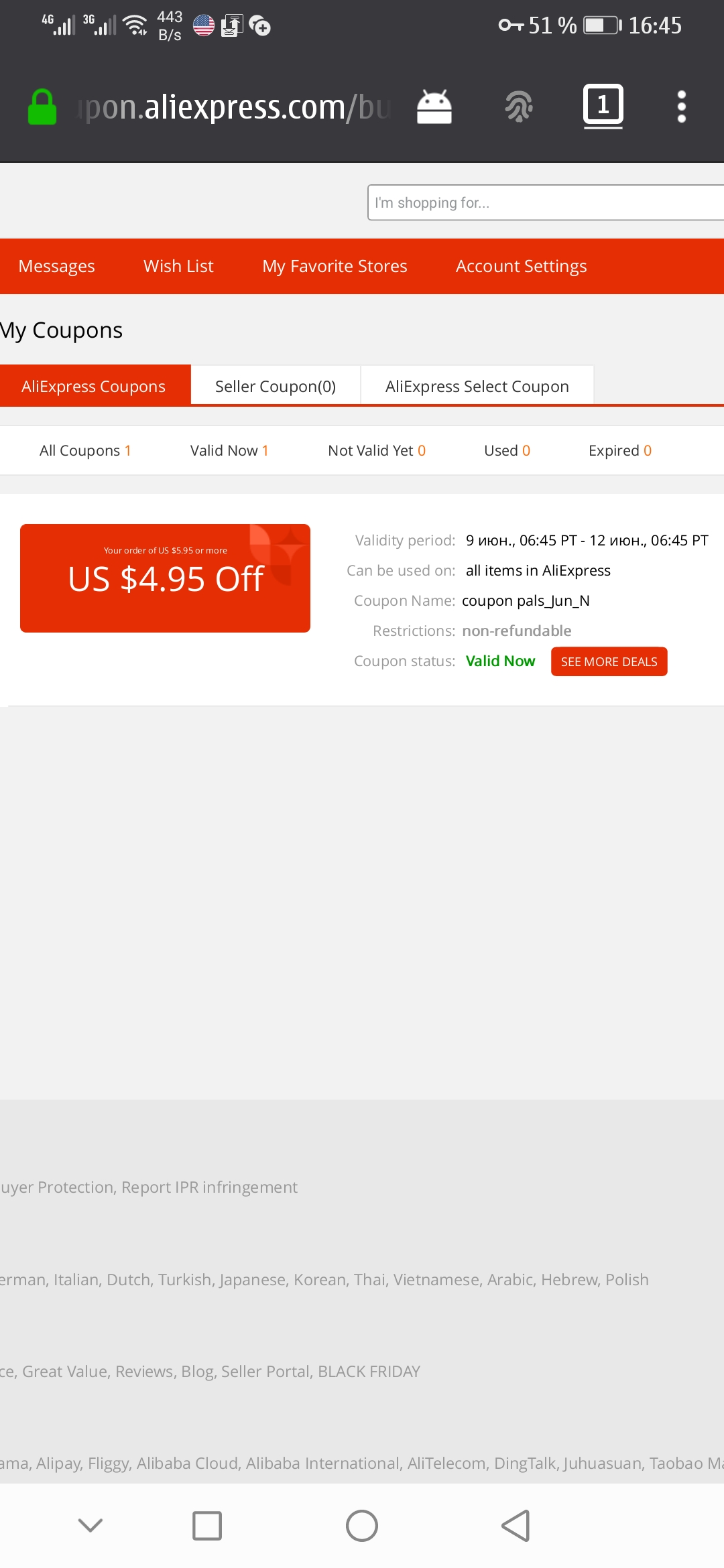
Task: Filter coupons by Valid Now
Action: [229, 450]
